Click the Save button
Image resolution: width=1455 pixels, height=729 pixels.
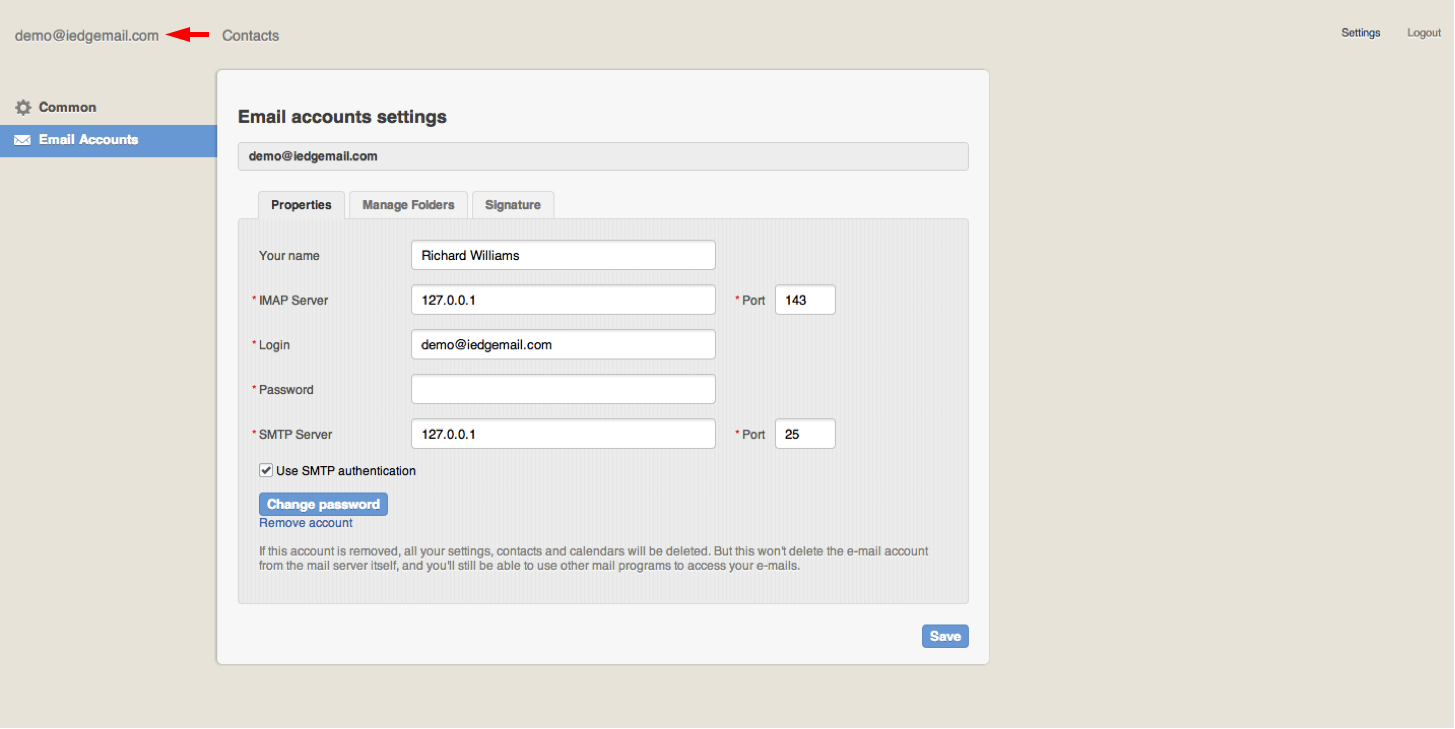point(944,636)
